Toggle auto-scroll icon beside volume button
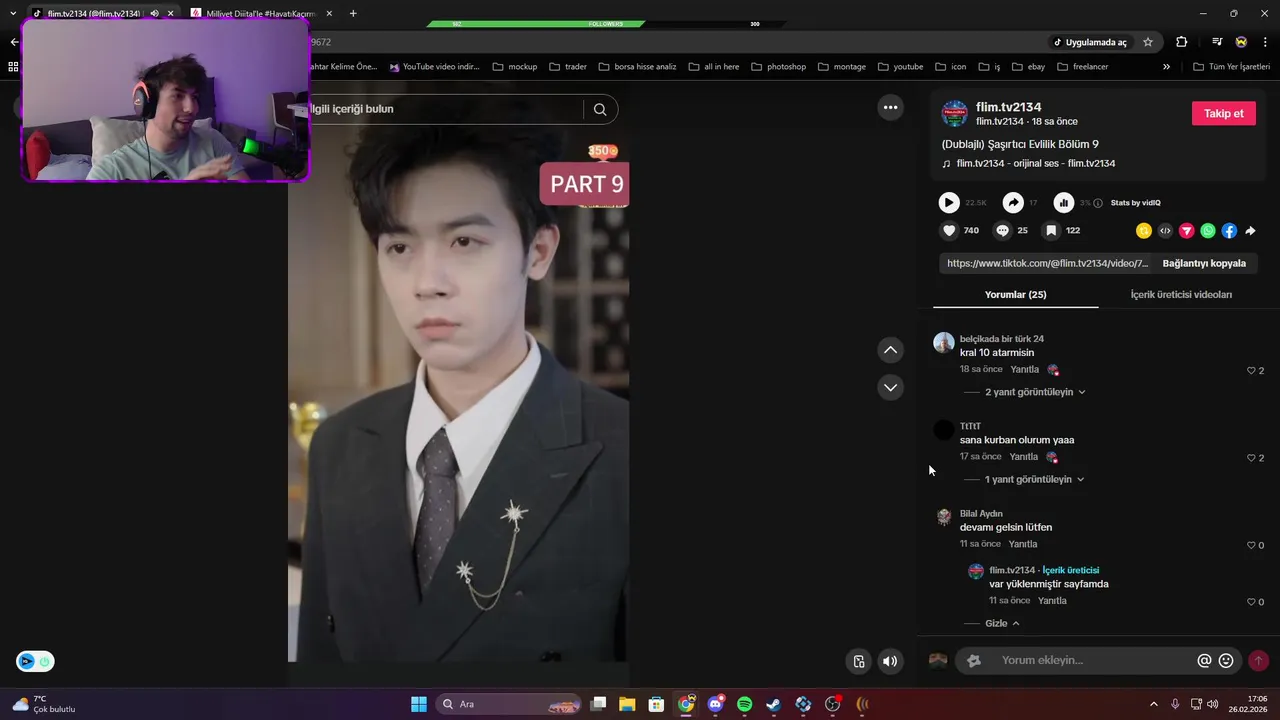 [x=859, y=661]
